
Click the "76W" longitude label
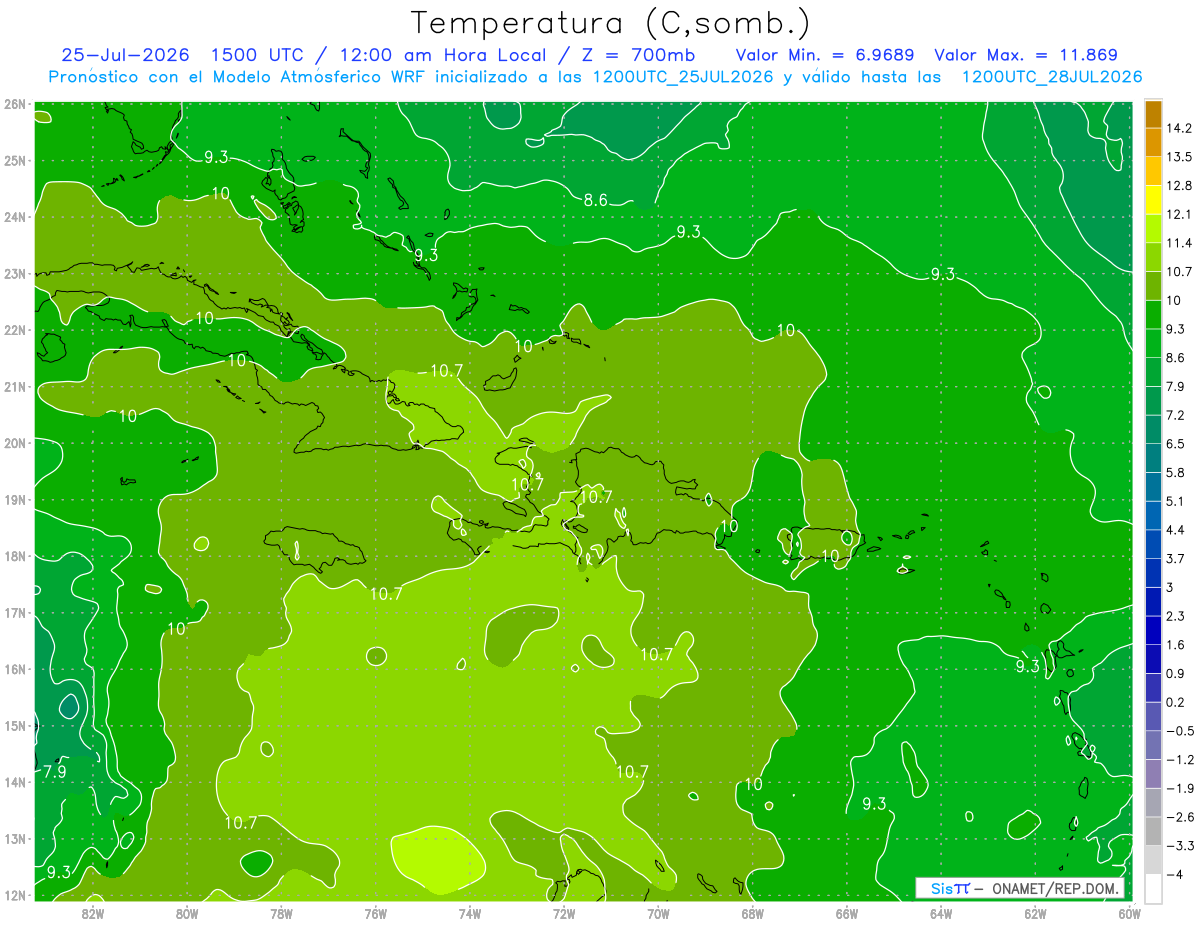(376, 912)
